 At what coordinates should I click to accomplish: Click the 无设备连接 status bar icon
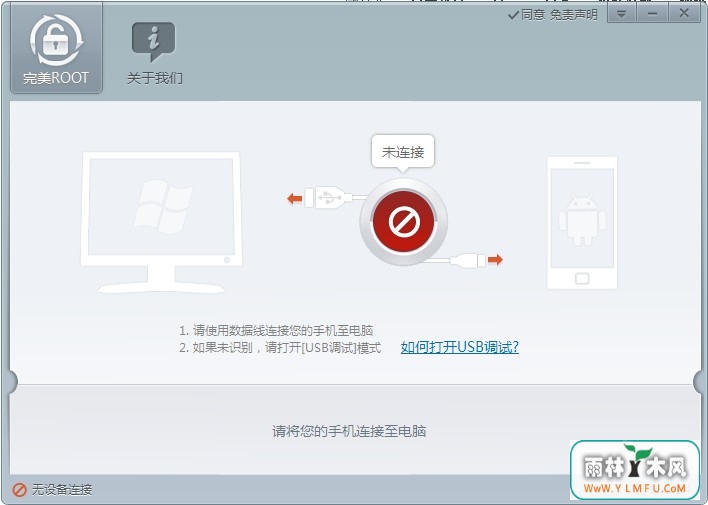[x=19, y=490]
